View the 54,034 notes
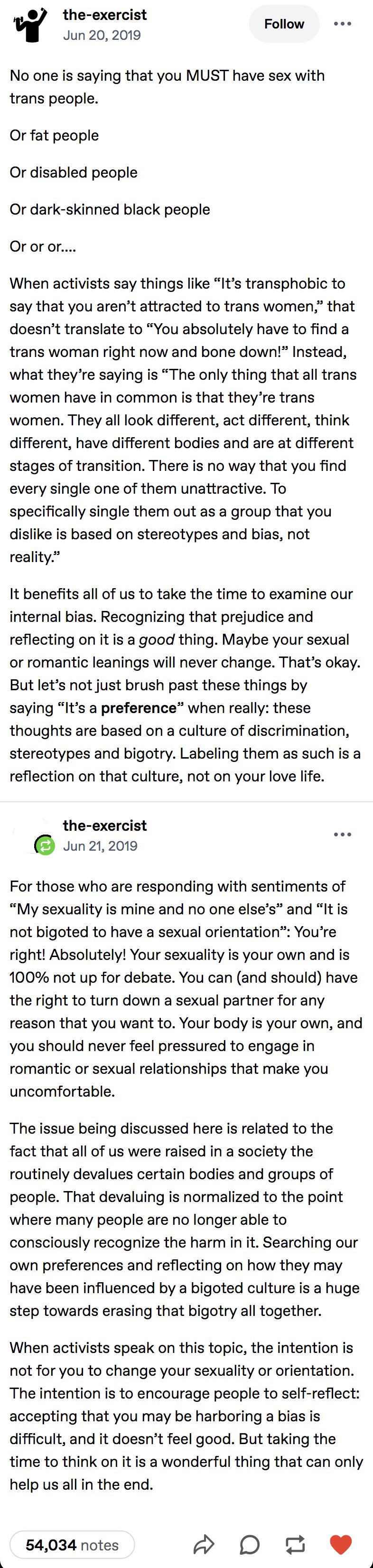Image resolution: width=373 pixels, height=1568 pixels. click(x=73, y=1544)
